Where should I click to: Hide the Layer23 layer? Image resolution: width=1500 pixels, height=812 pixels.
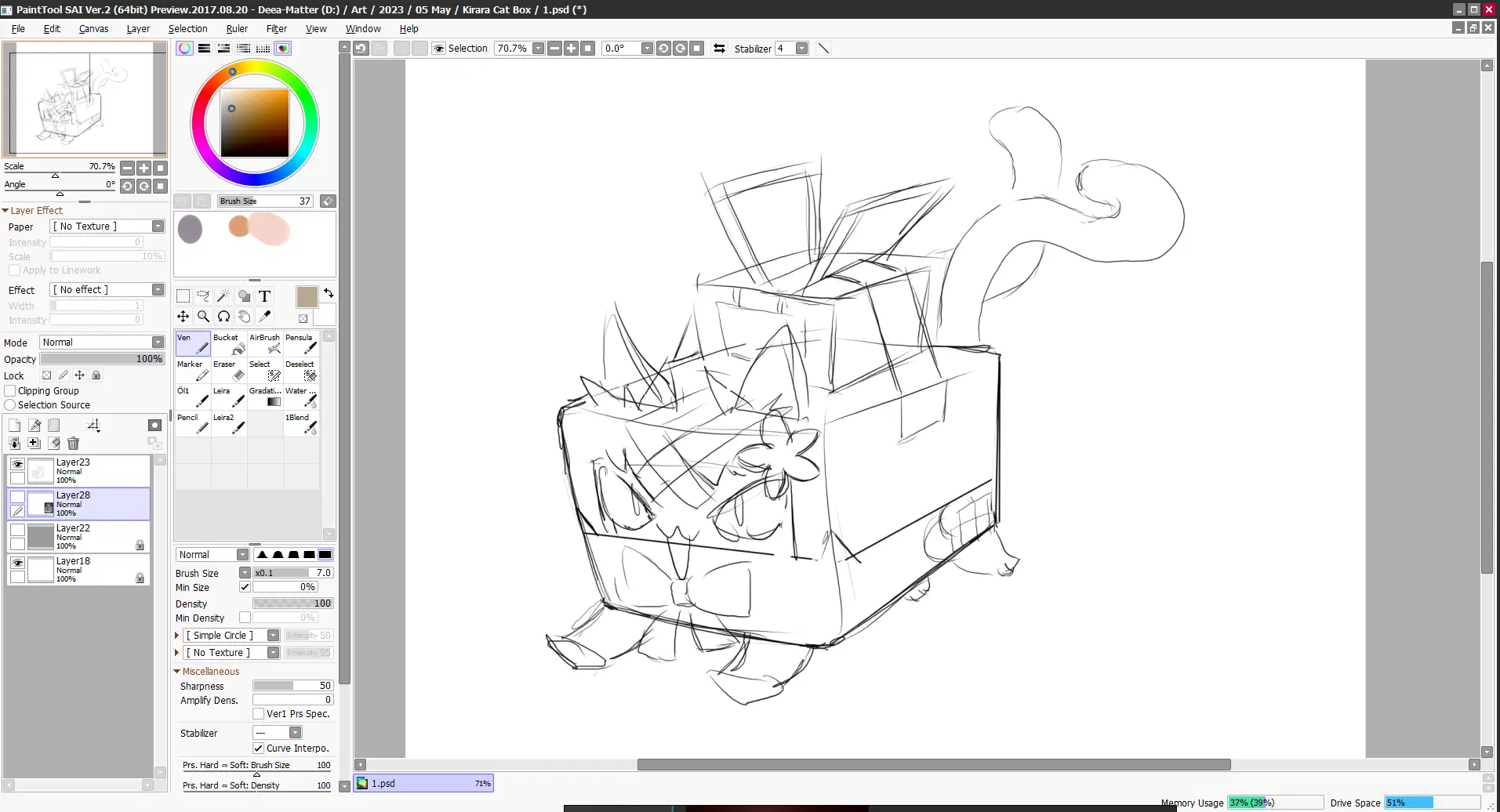(17, 464)
